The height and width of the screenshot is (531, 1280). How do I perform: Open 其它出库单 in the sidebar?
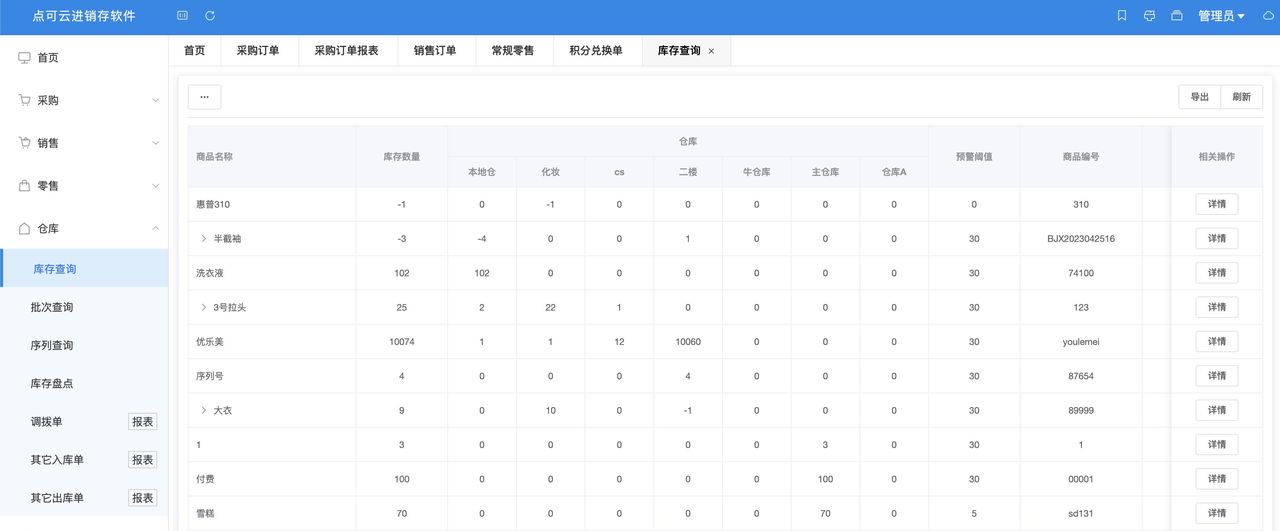[x=57, y=498]
